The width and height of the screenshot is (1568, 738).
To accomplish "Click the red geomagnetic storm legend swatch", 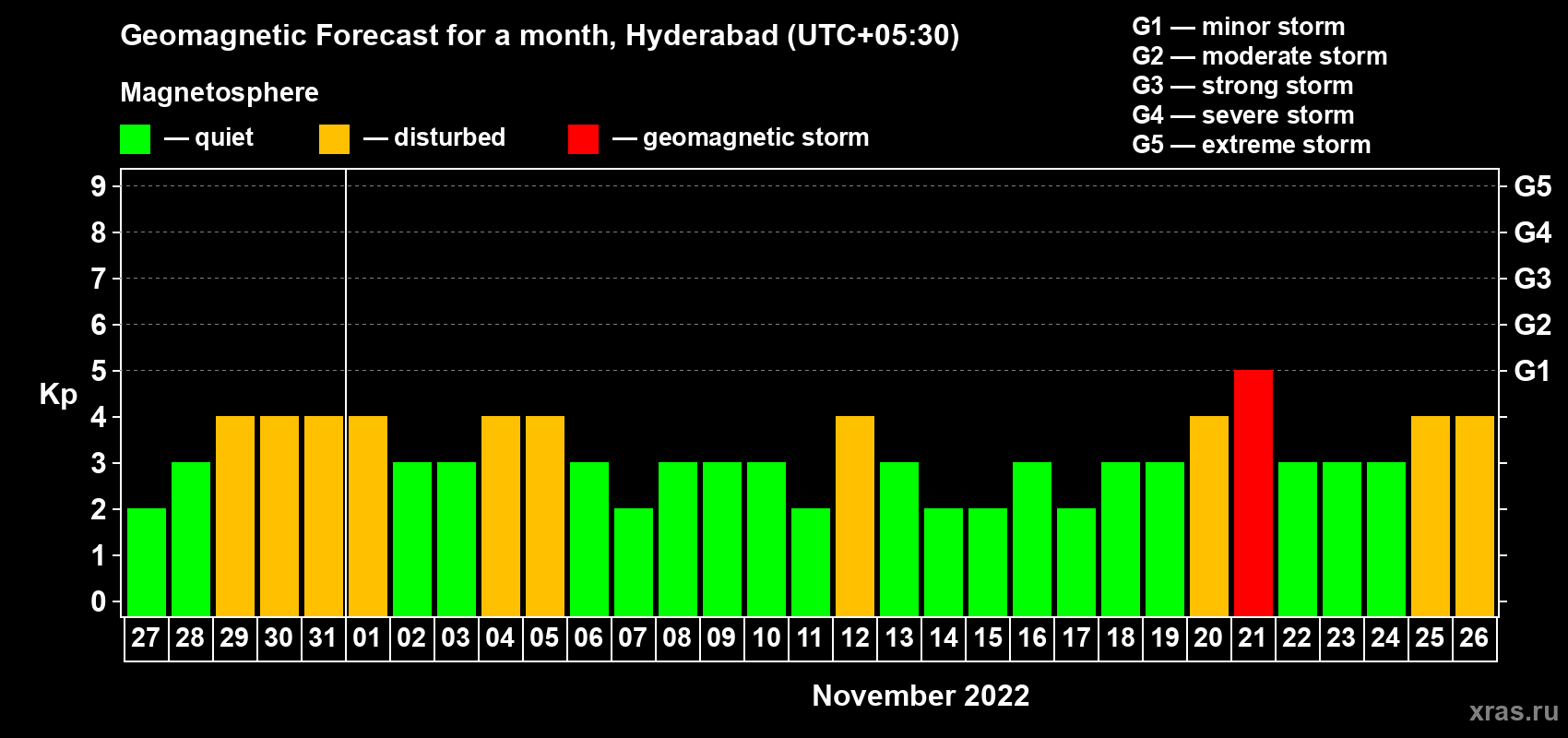I will [583, 139].
